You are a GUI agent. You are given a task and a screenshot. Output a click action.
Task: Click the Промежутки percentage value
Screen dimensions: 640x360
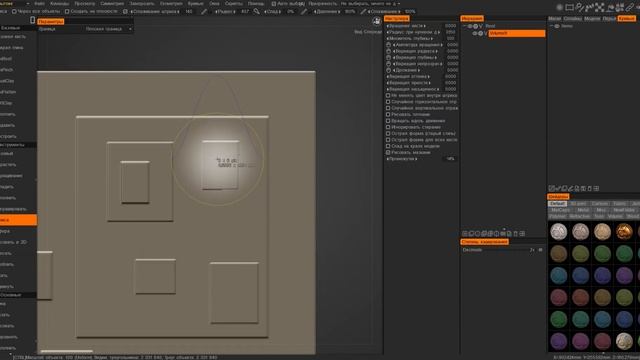[450, 159]
